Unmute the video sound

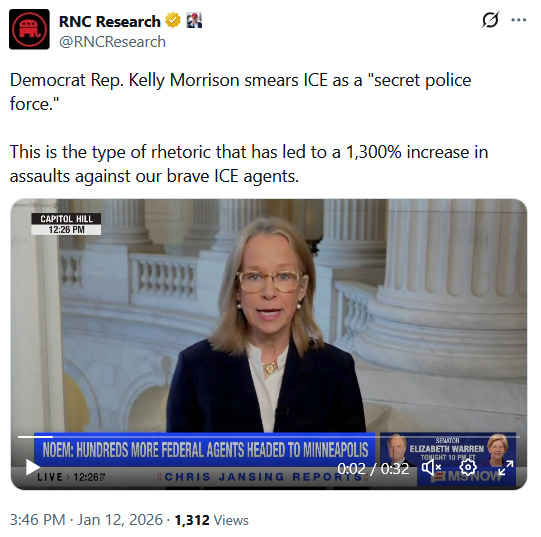point(431,468)
